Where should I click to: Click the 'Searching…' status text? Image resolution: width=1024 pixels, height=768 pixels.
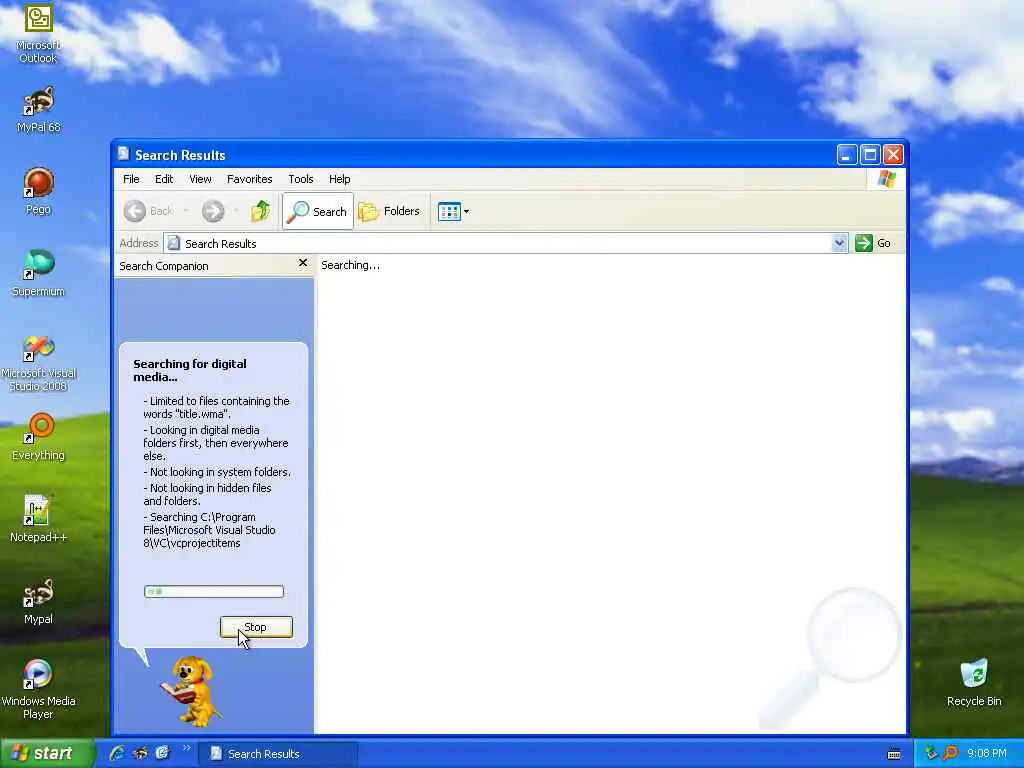(350, 265)
